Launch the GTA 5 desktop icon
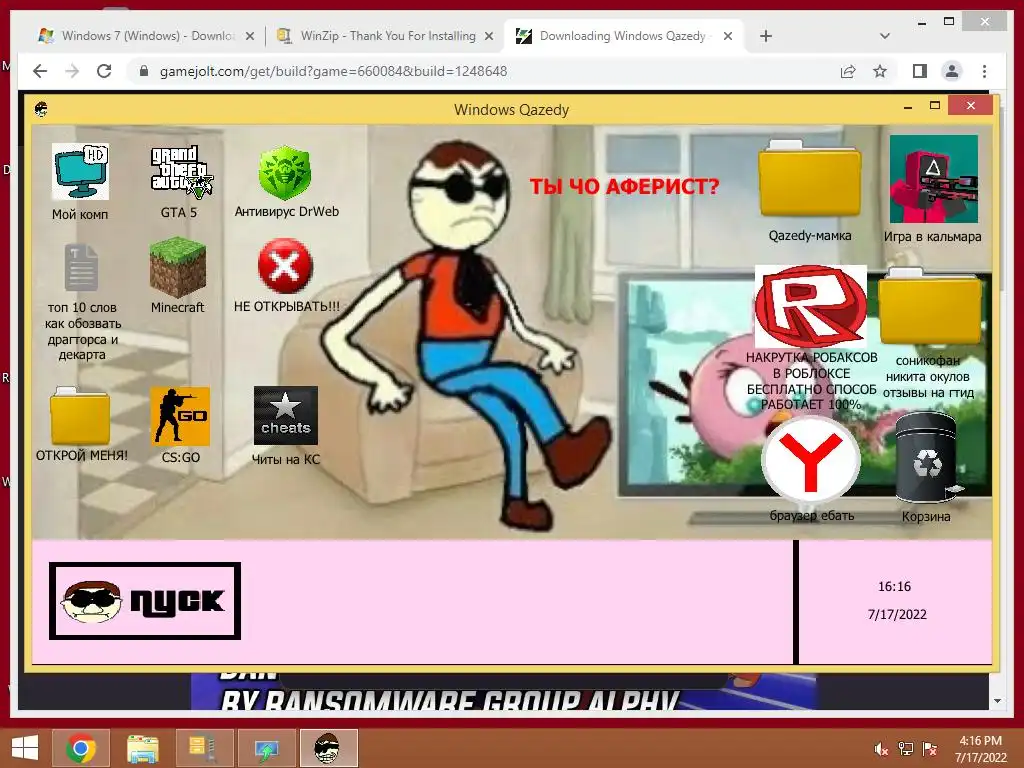 point(181,171)
